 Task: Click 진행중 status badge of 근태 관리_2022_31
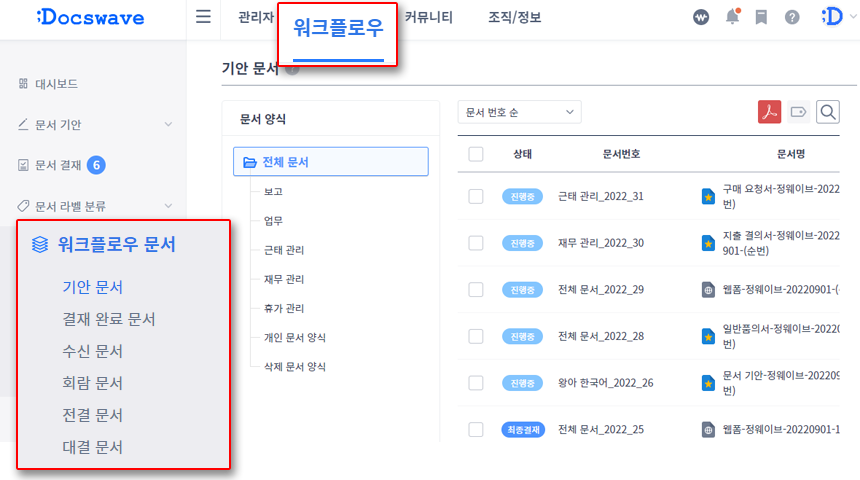522,196
